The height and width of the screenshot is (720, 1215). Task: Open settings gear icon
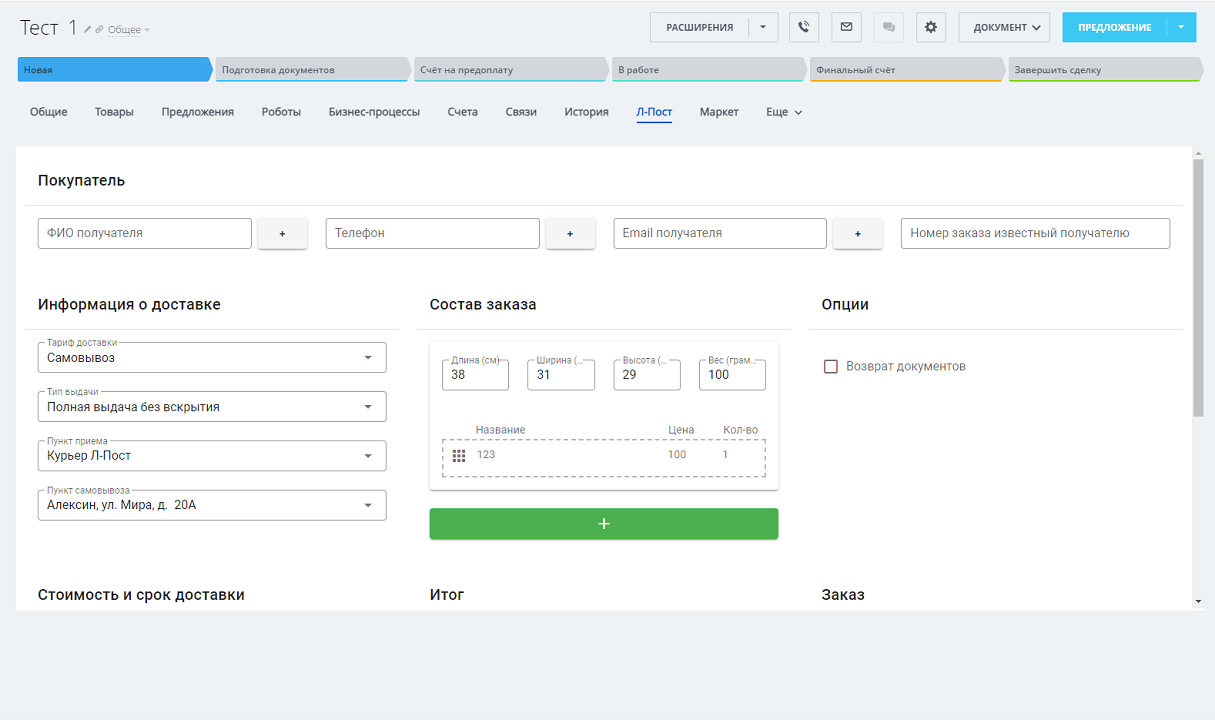(x=931, y=27)
